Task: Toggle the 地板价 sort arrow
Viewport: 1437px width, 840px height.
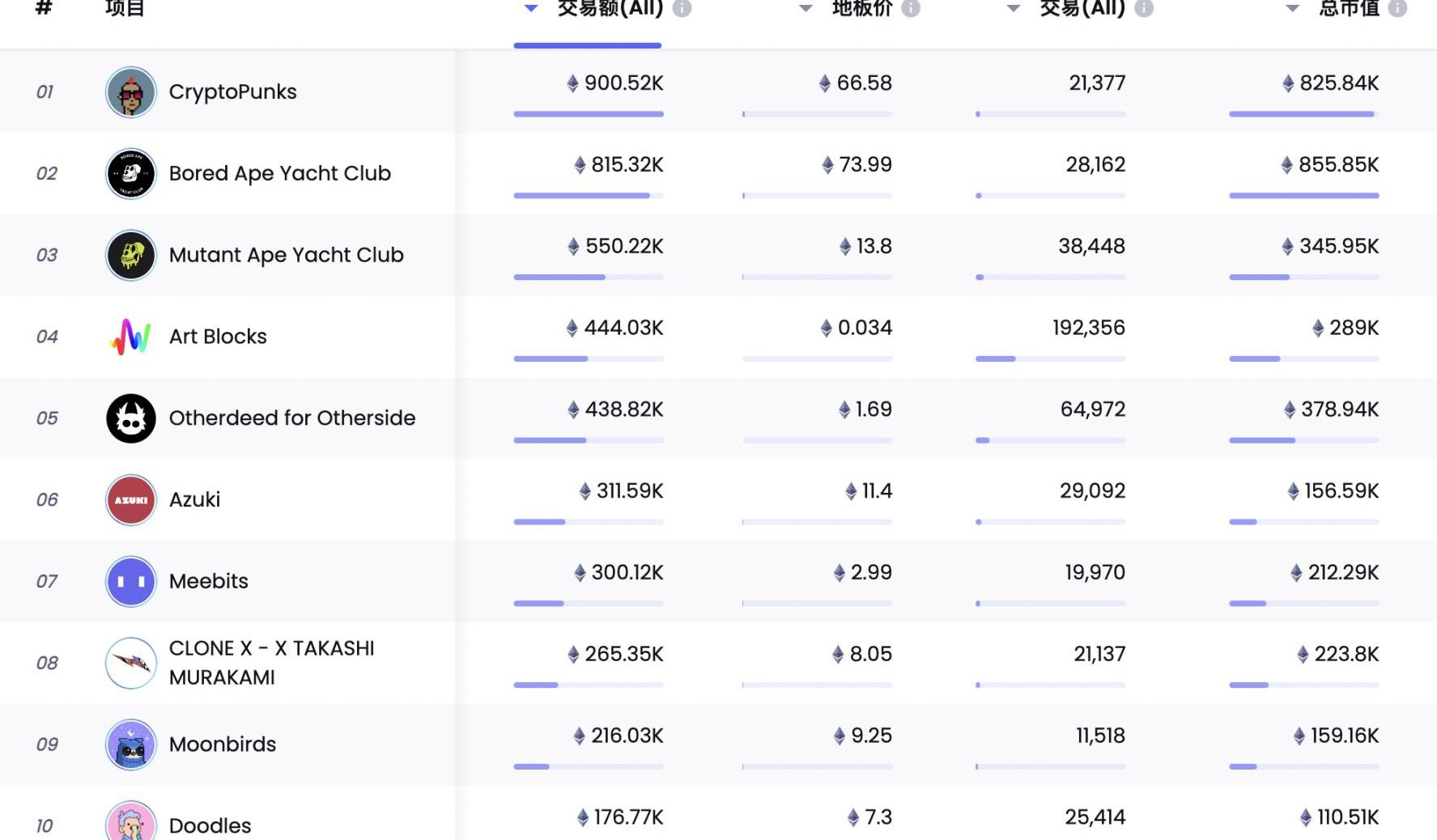Action: click(806, 8)
